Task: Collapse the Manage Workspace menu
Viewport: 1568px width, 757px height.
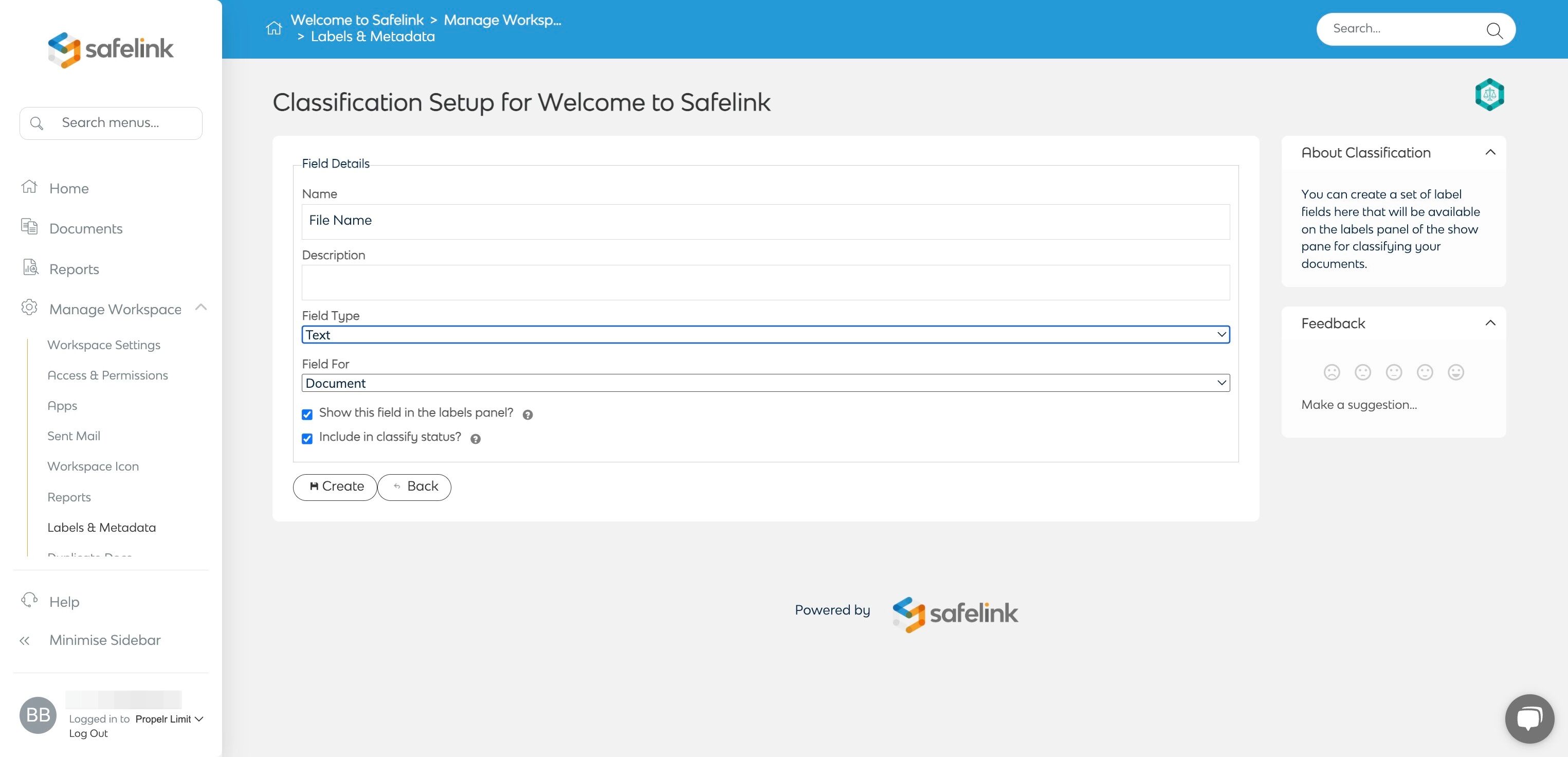Action: (x=201, y=308)
